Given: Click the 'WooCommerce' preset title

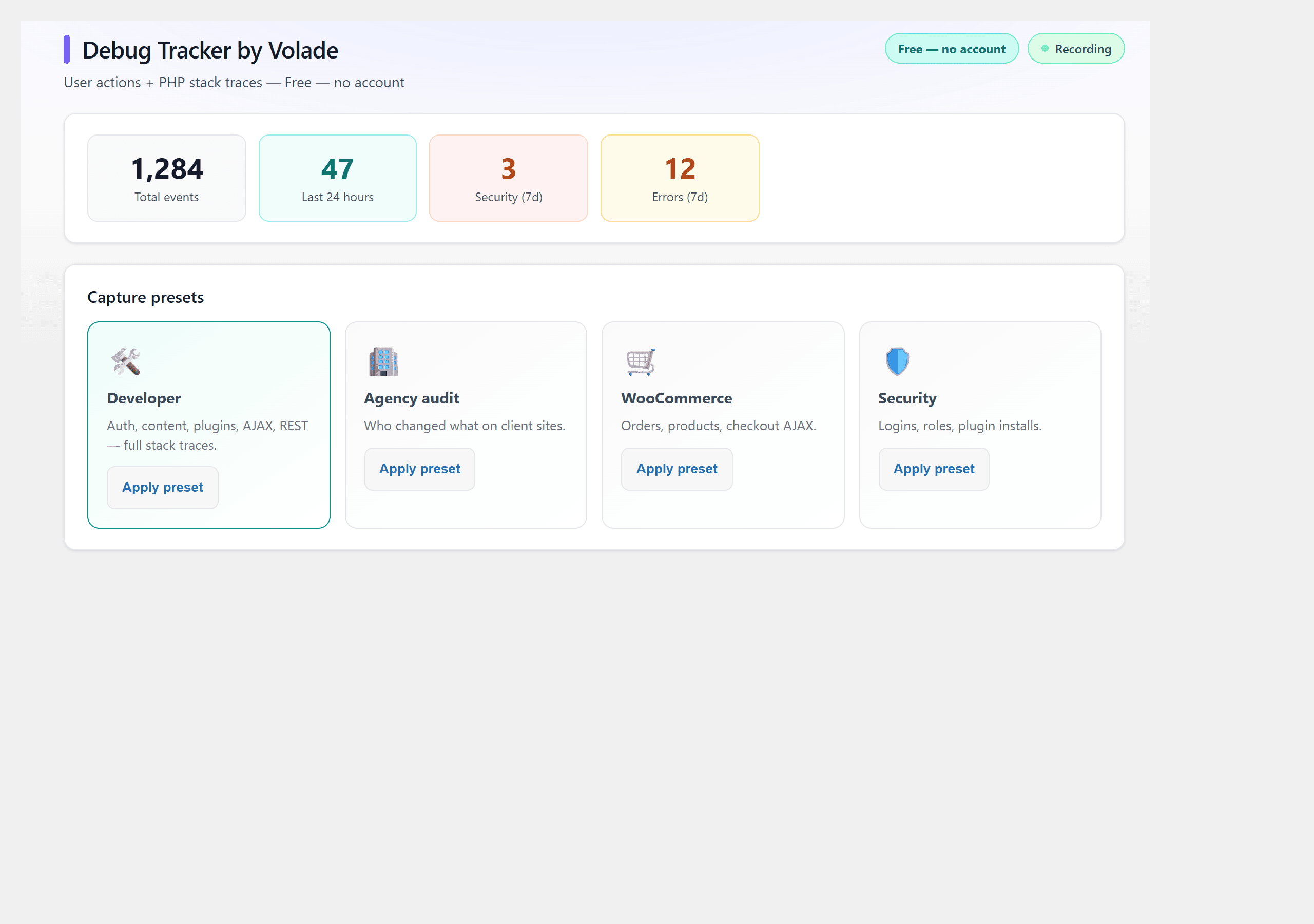Looking at the screenshot, I should click(x=677, y=398).
